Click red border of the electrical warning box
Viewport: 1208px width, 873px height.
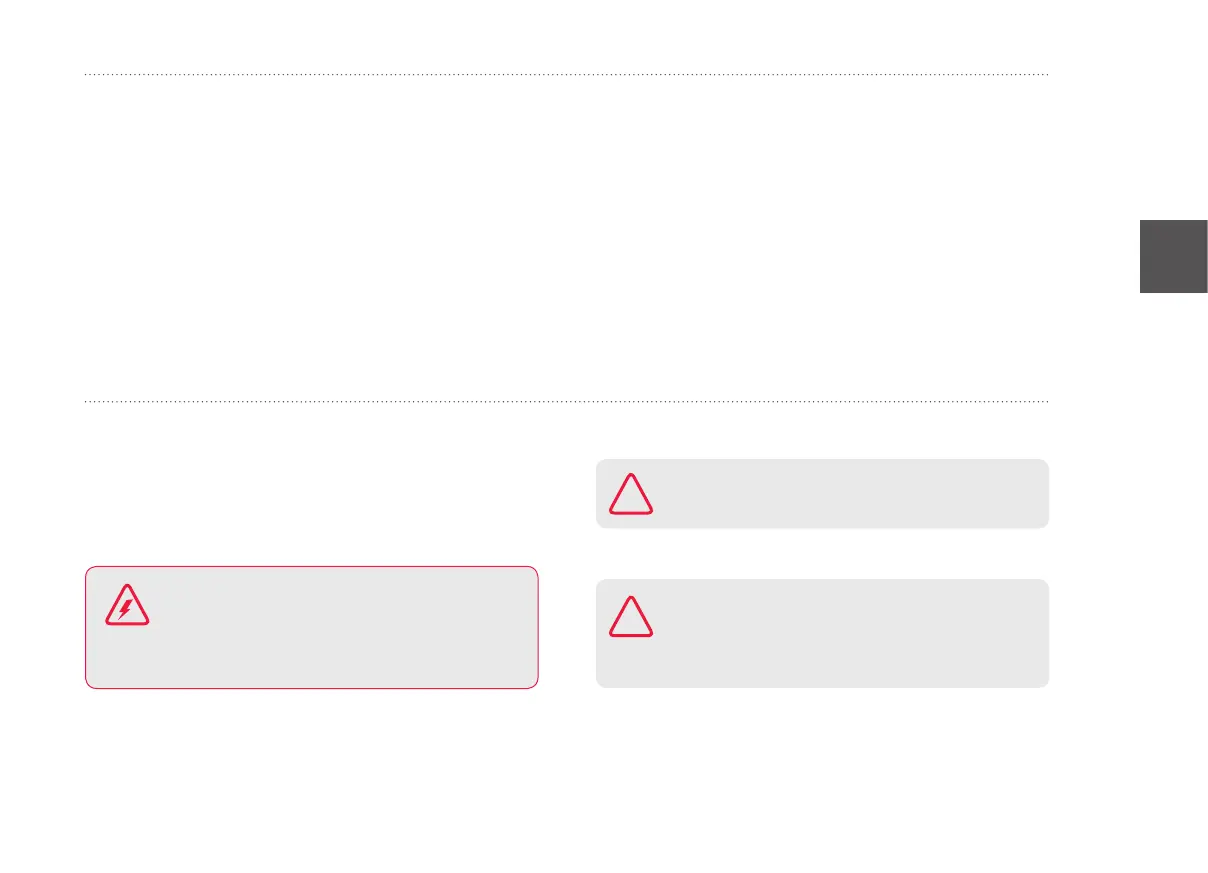tap(312, 567)
